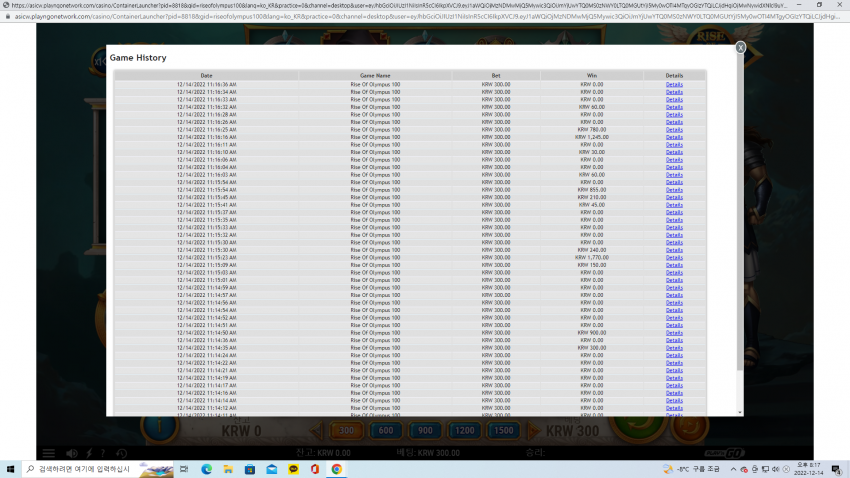Mute the game sound speaker icon
Image resolution: width=850 pixels, height=478 pixels.
pyautogui.click(x=72, y=453)
